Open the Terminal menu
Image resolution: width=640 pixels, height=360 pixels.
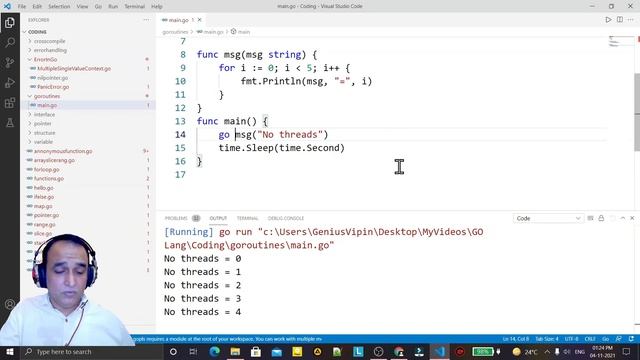(135, 6)
